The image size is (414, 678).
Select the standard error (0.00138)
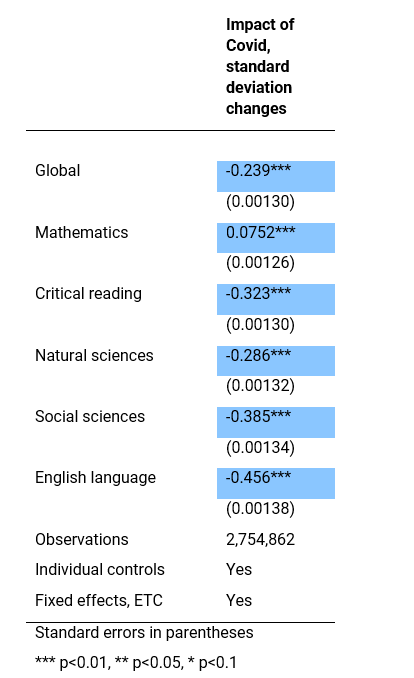tap(260, 508)
